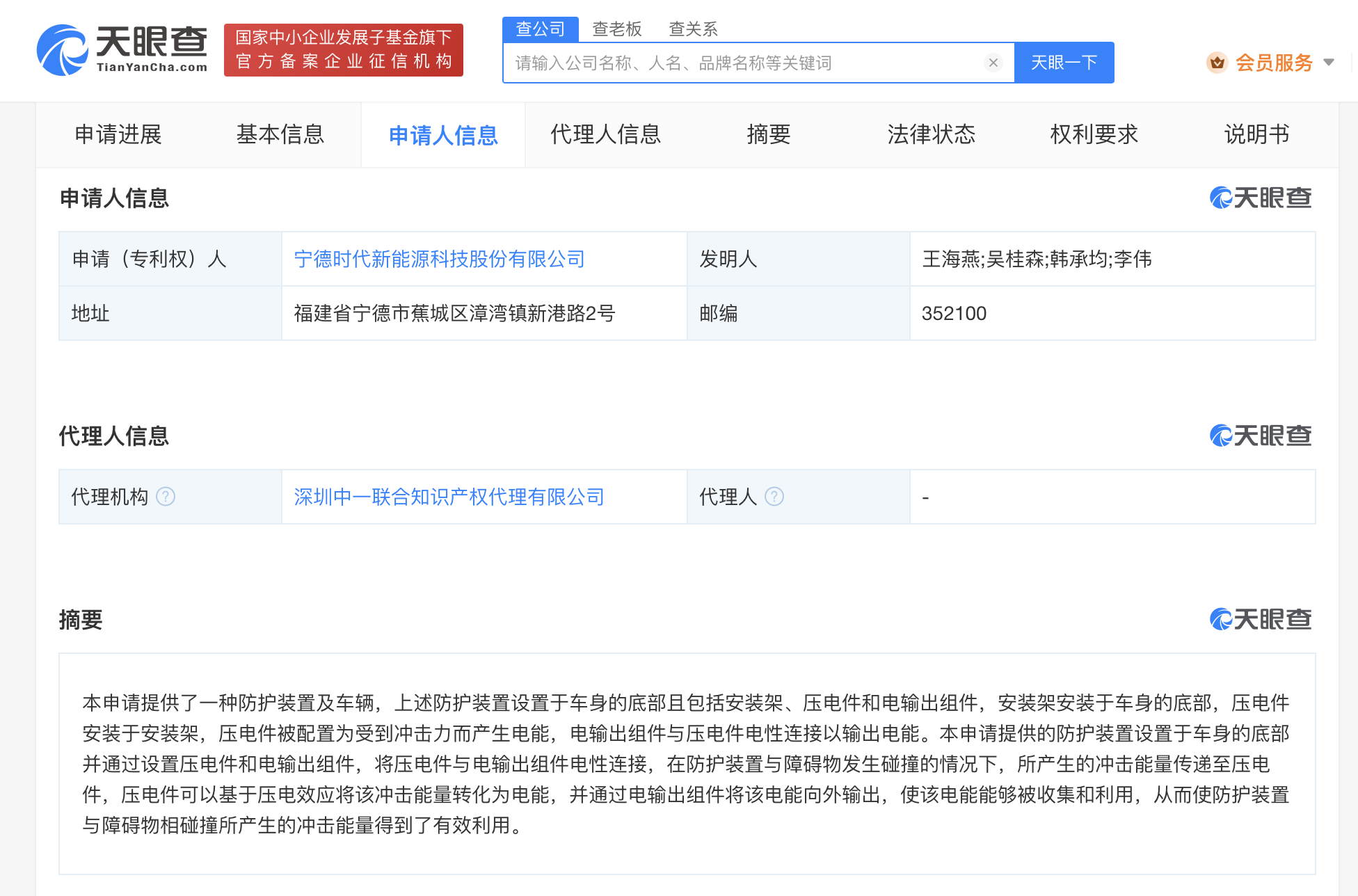1358x896 pixels.
Task: Switch to the 查老板 search tab
Action: point(618,29)
